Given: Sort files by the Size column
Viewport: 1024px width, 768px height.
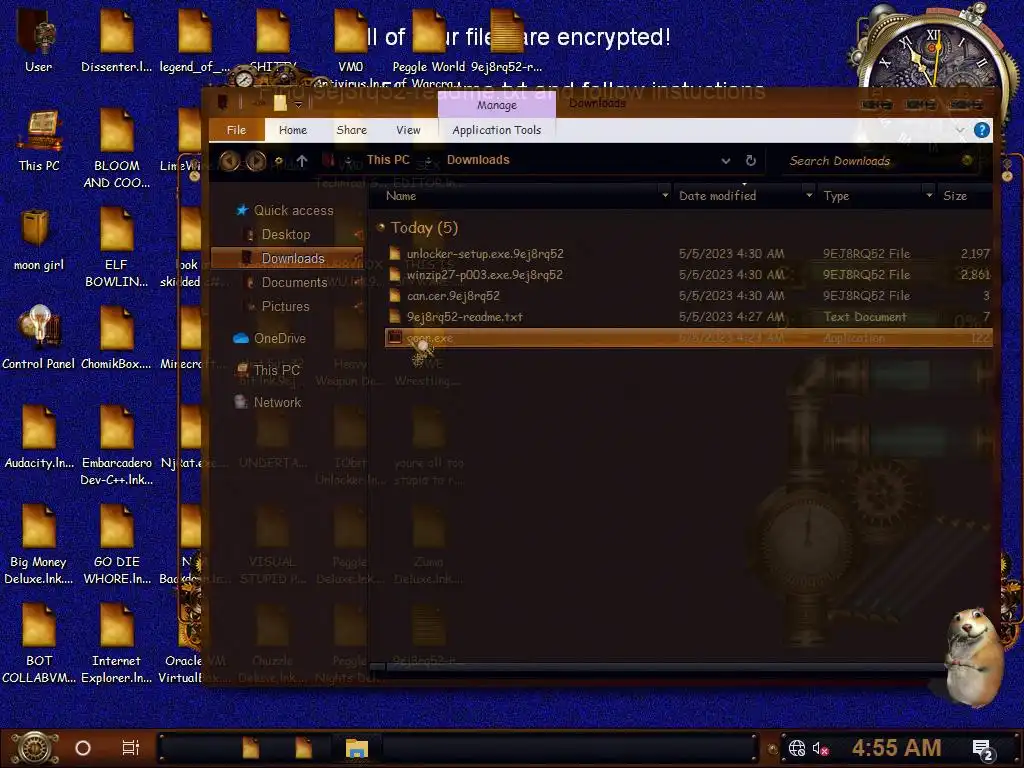Looking at the screenshot, I should 955,196.
